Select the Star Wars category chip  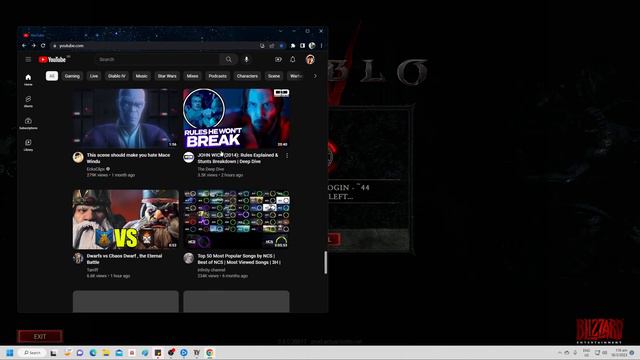tap(167, 76)
